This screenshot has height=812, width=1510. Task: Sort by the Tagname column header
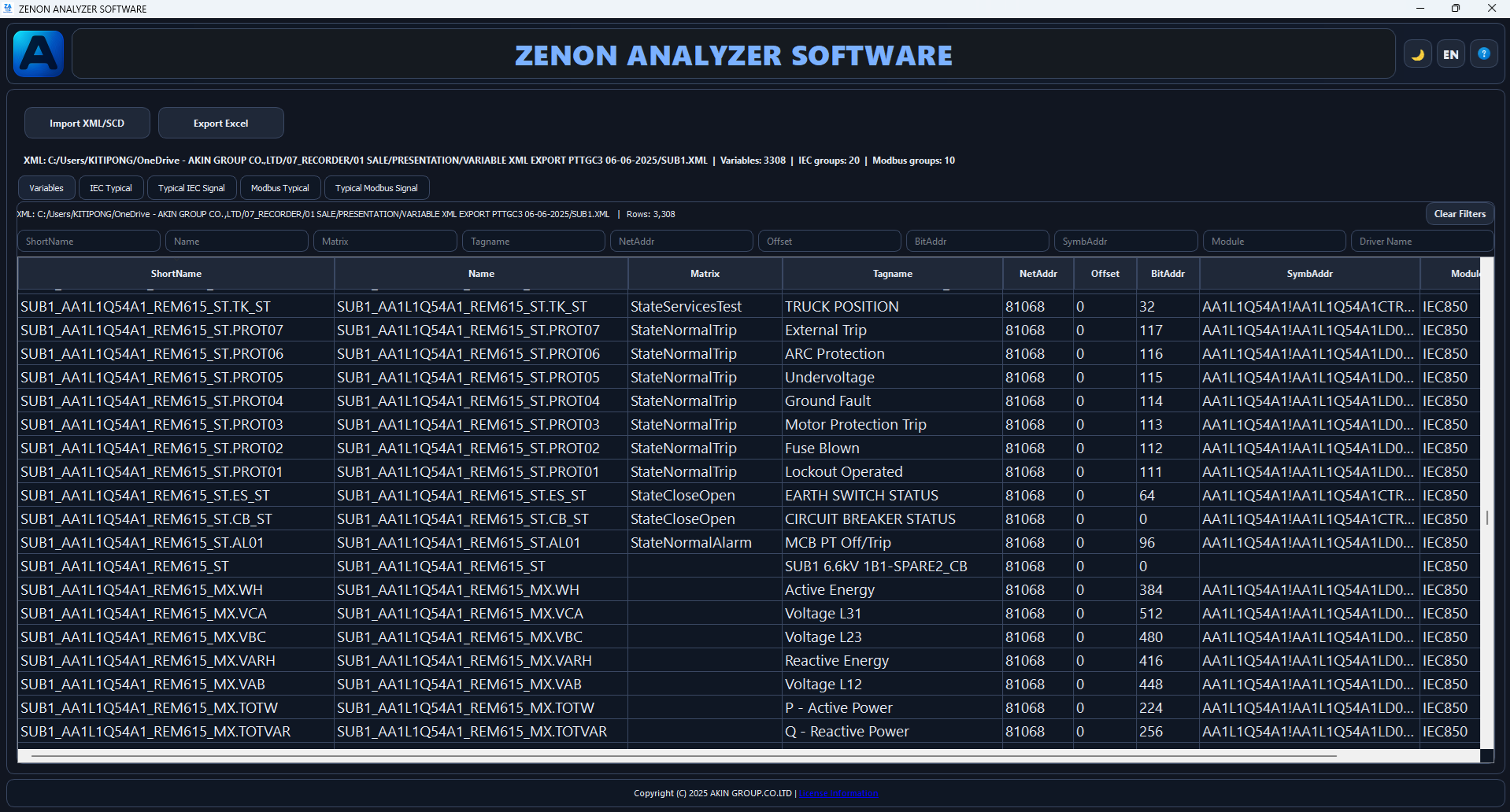tap(893, 274)
